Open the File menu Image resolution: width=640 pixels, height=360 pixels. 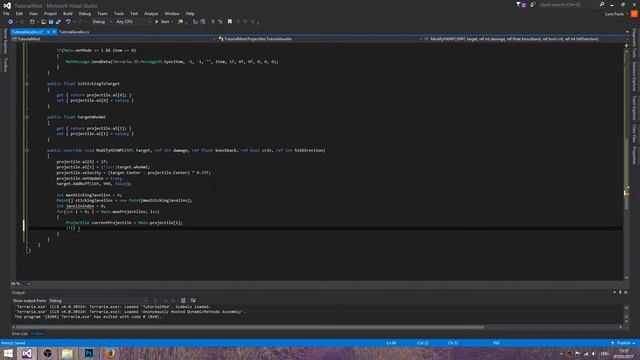pos(6,13)
